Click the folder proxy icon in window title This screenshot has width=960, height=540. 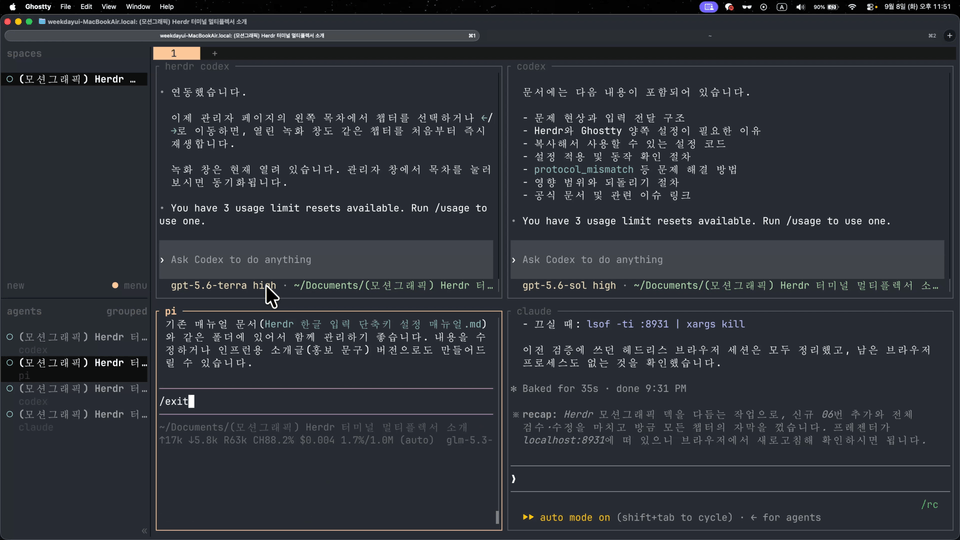(42, 21)
